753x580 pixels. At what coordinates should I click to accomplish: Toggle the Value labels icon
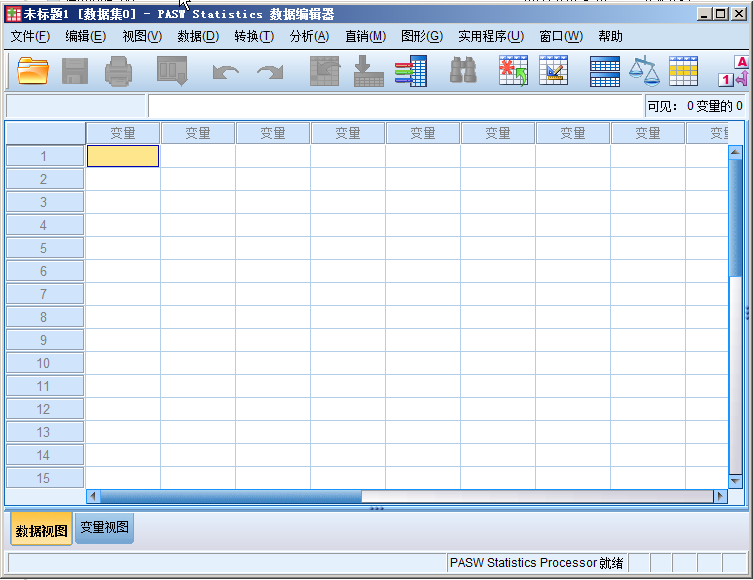tap(735, 71)
